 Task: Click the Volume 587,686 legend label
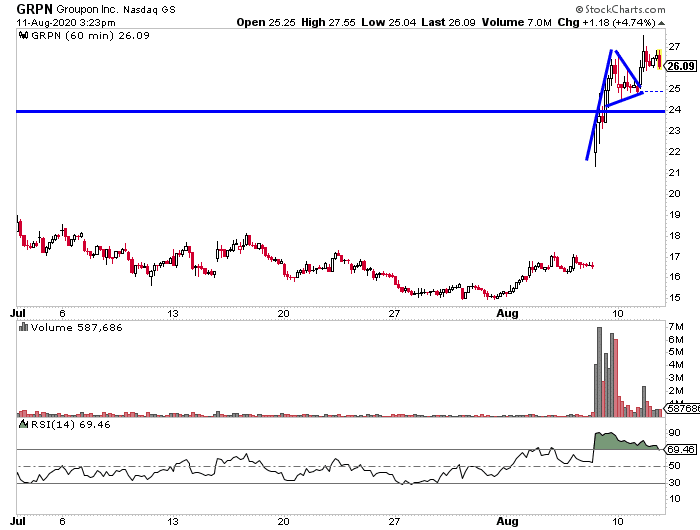click(x=76, y=327)
